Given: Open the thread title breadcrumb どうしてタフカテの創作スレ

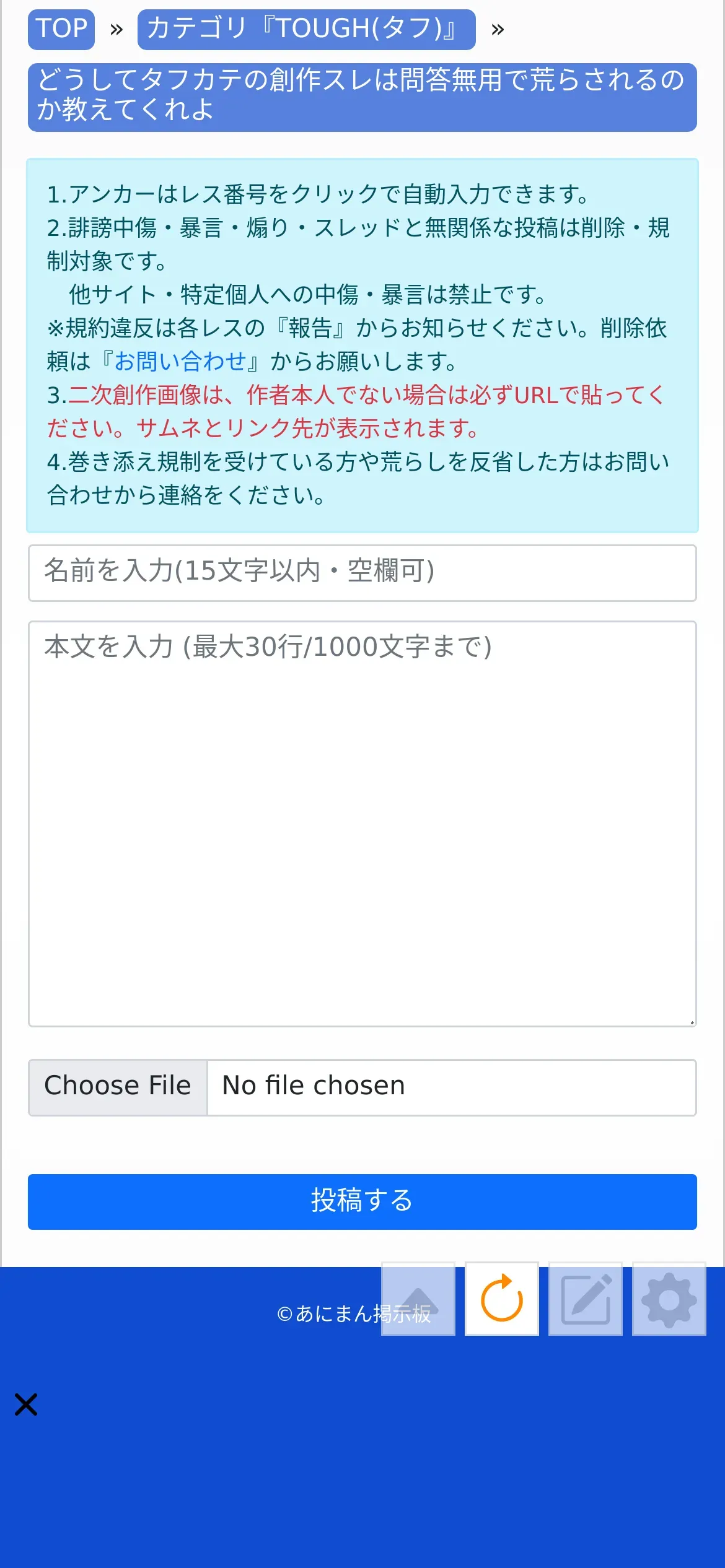Looking at the screenshot, I should [x=362, y=97].
